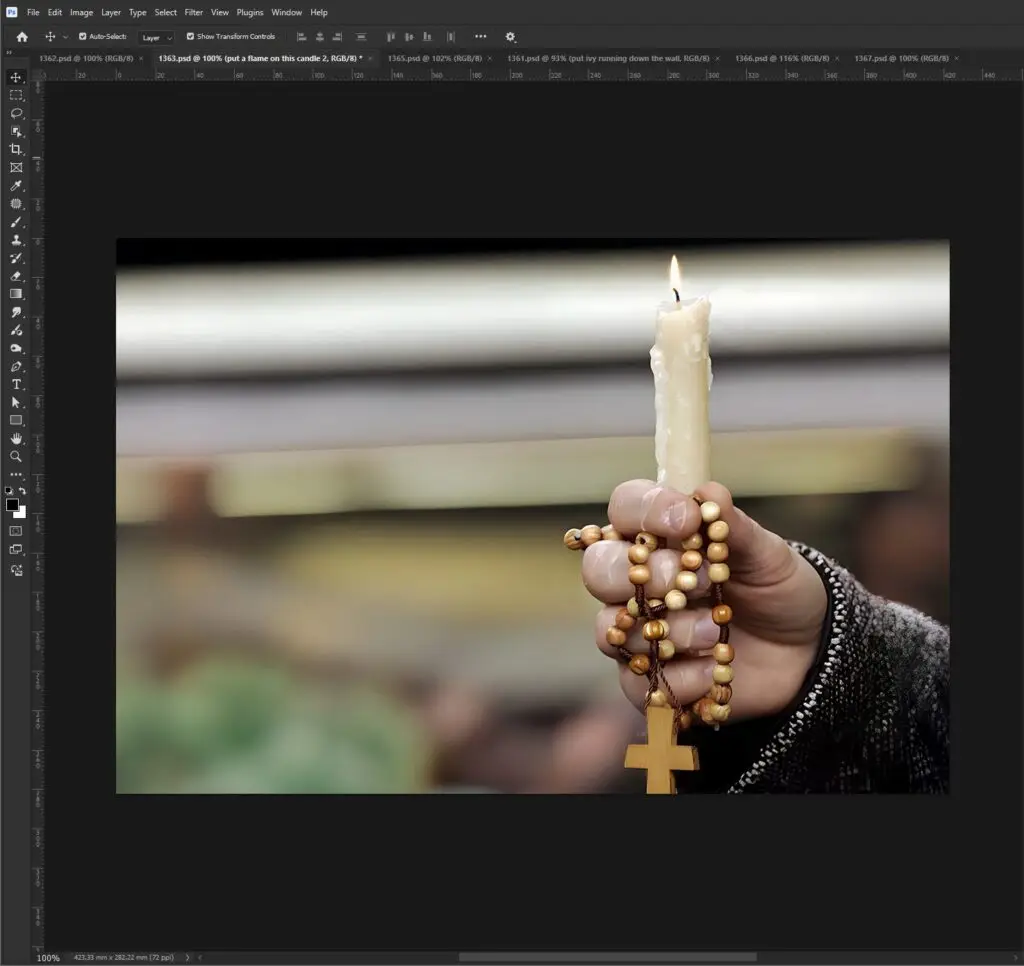Open the three-dots align options
1024x966 pixels.
480,37
